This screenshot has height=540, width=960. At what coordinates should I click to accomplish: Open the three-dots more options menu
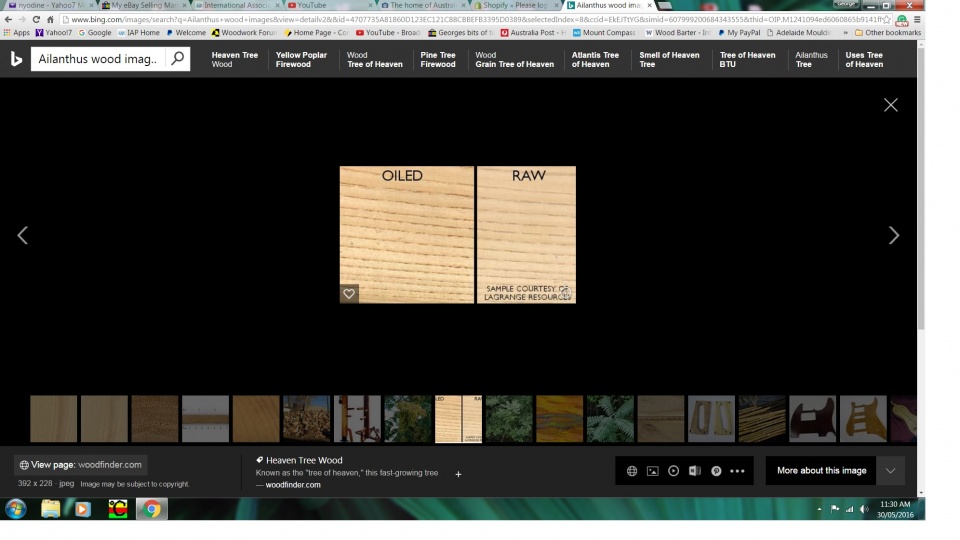tap(738, 471)
